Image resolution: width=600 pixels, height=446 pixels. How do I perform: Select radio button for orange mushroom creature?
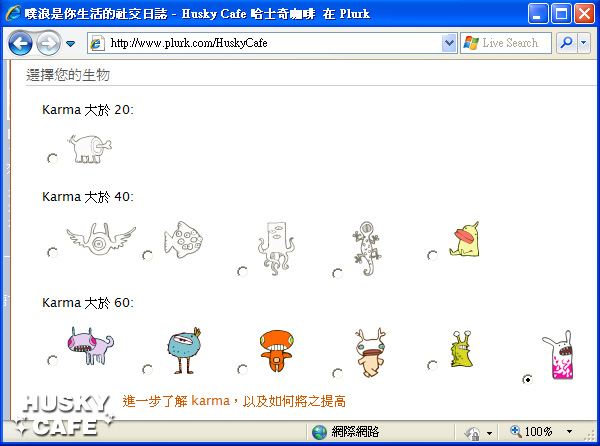[242, 369]
